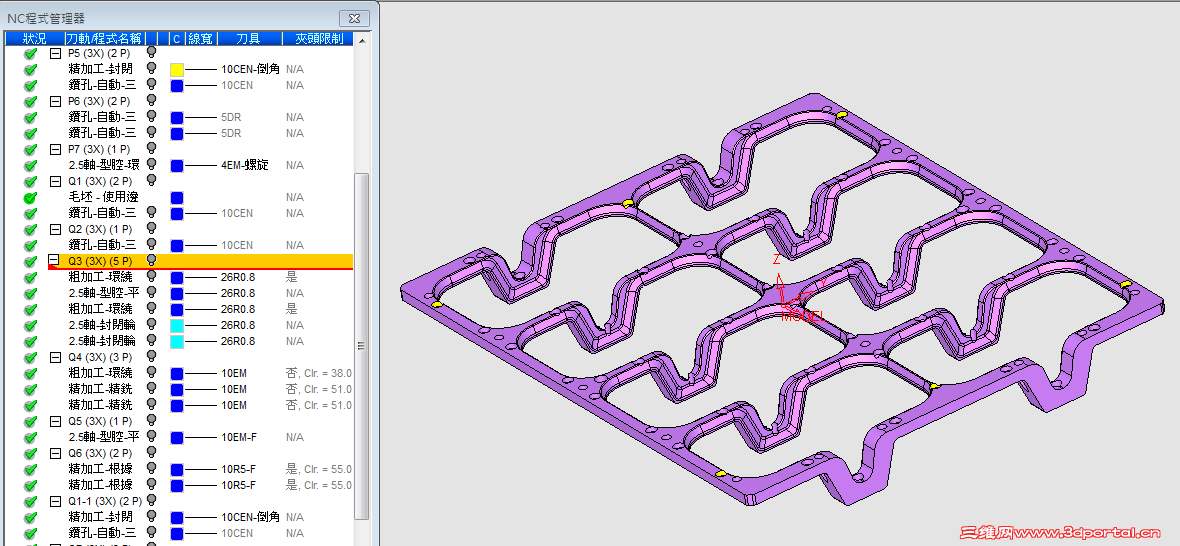Collapse the Q4 (3X) toolpath group
The height and width of the screenshot is (546, 1180).
pyautogui.click(x=55, y=357)
